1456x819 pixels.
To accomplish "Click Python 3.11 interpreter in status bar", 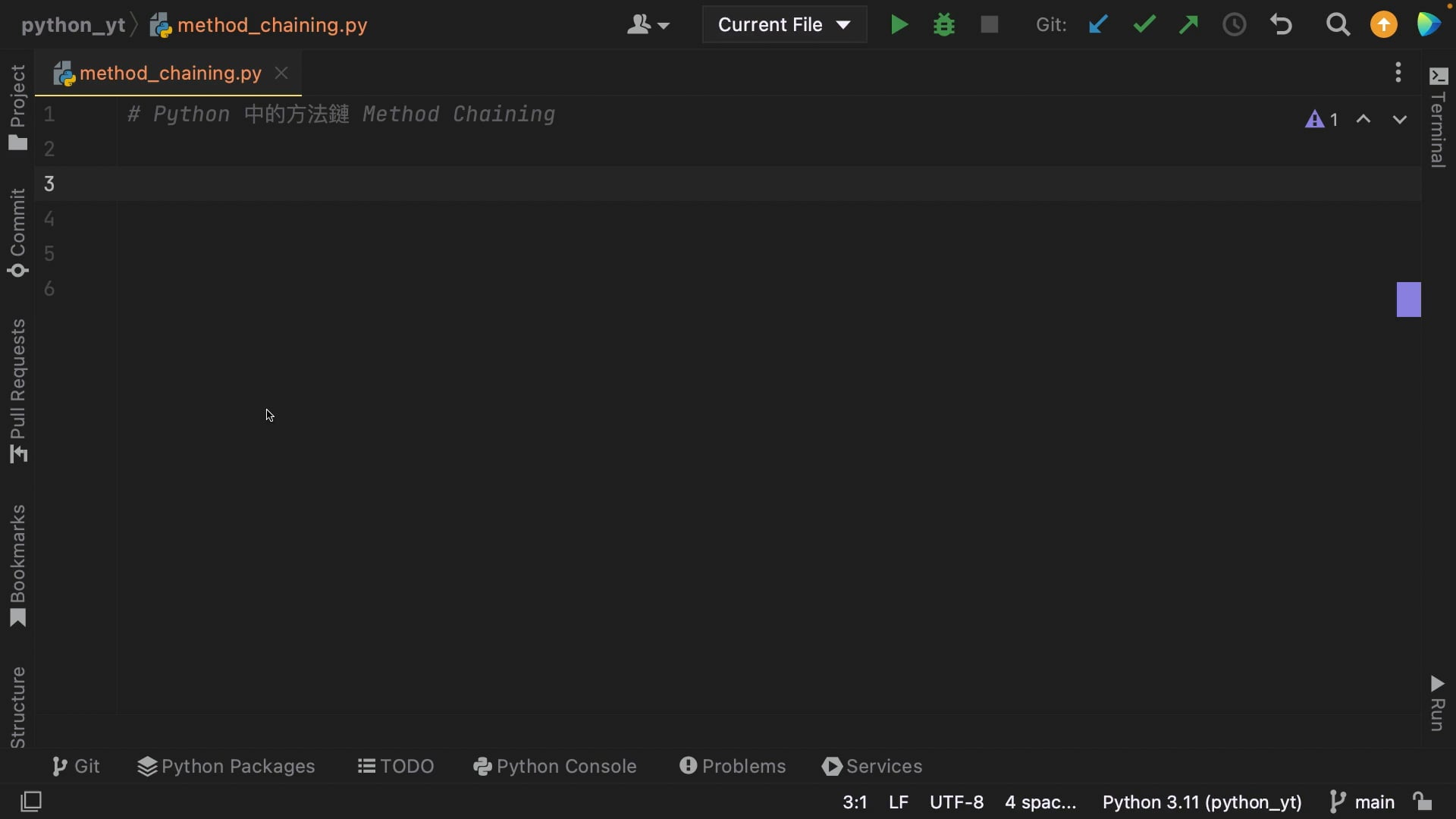I will (x=1201, y=802).
